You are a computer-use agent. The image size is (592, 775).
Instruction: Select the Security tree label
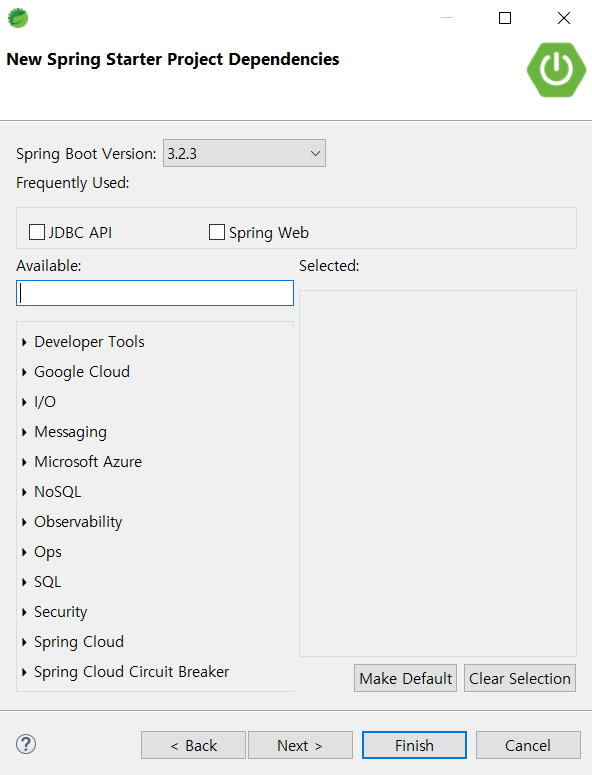point(61,612)
